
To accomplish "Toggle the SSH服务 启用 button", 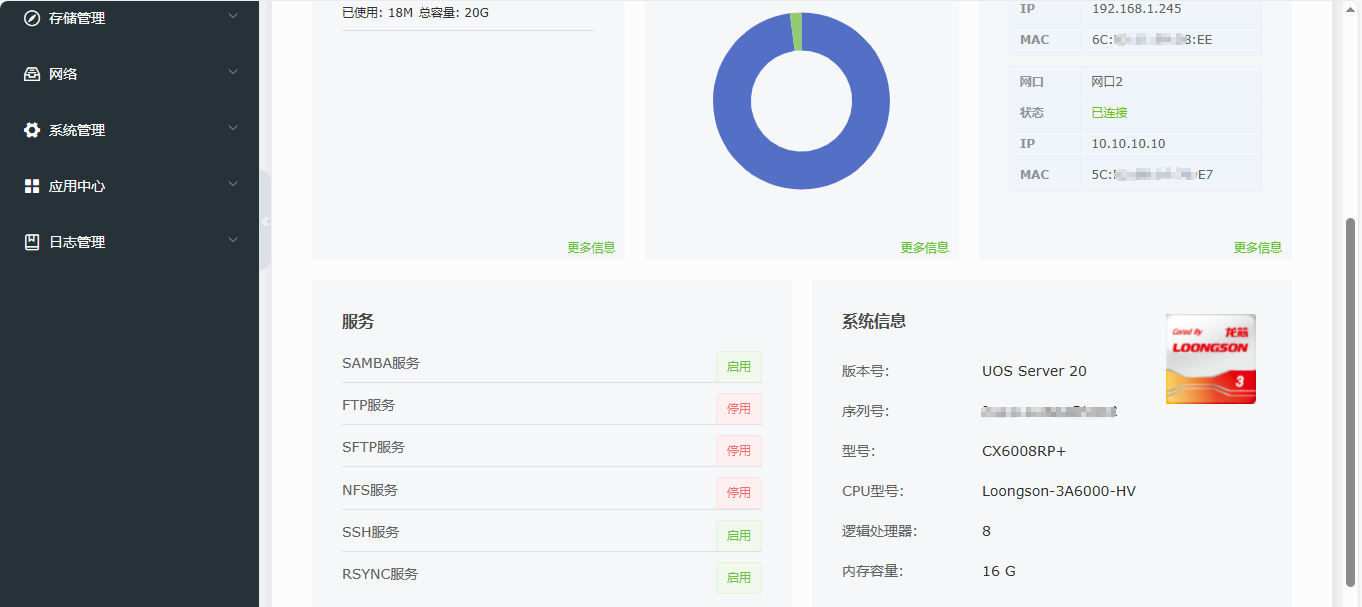I will tap(738, 534).
